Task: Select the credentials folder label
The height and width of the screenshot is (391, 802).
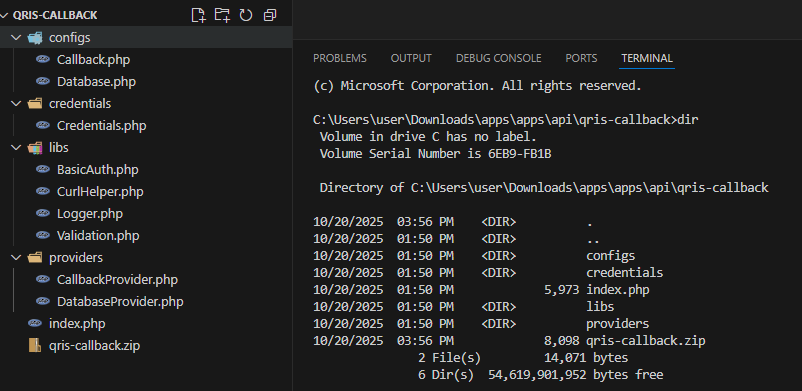Action: 80,104
